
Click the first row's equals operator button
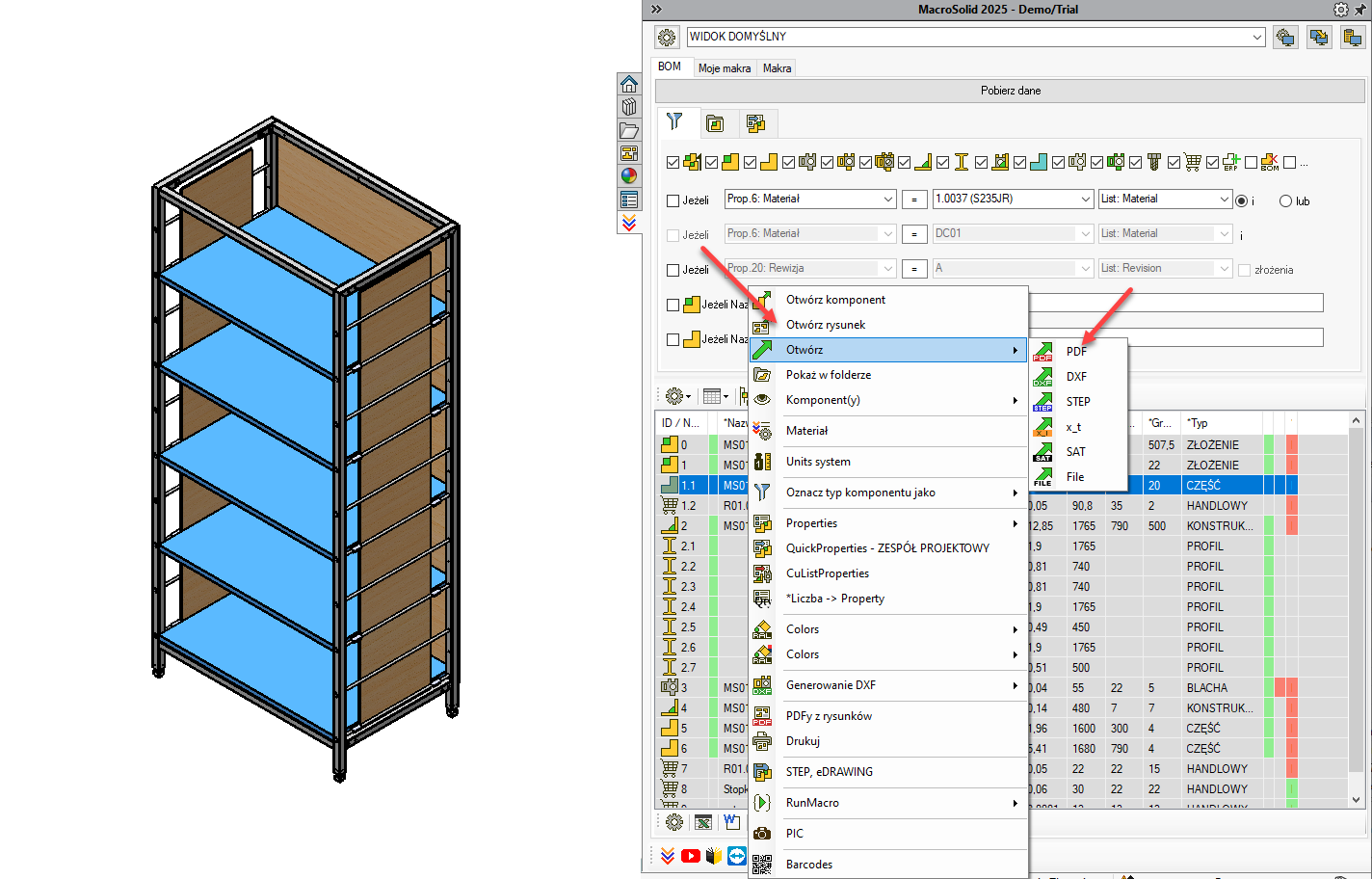(914, 200)
